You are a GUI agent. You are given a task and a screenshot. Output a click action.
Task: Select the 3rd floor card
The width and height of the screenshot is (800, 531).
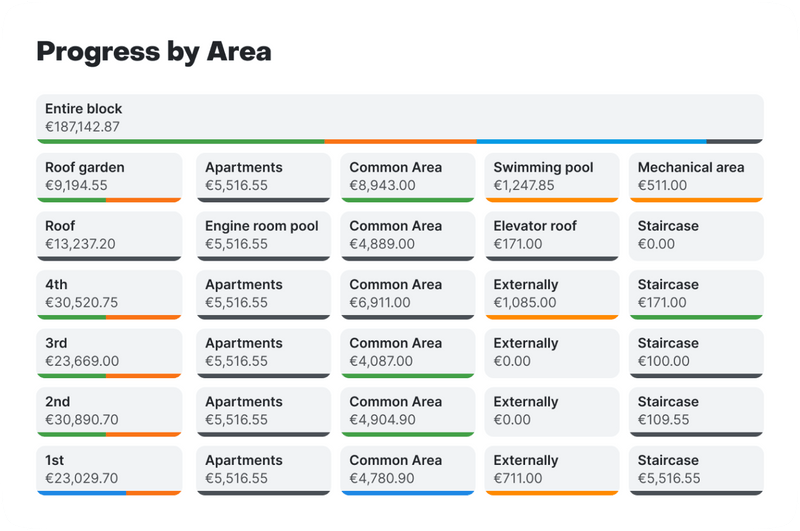(109, 352)
